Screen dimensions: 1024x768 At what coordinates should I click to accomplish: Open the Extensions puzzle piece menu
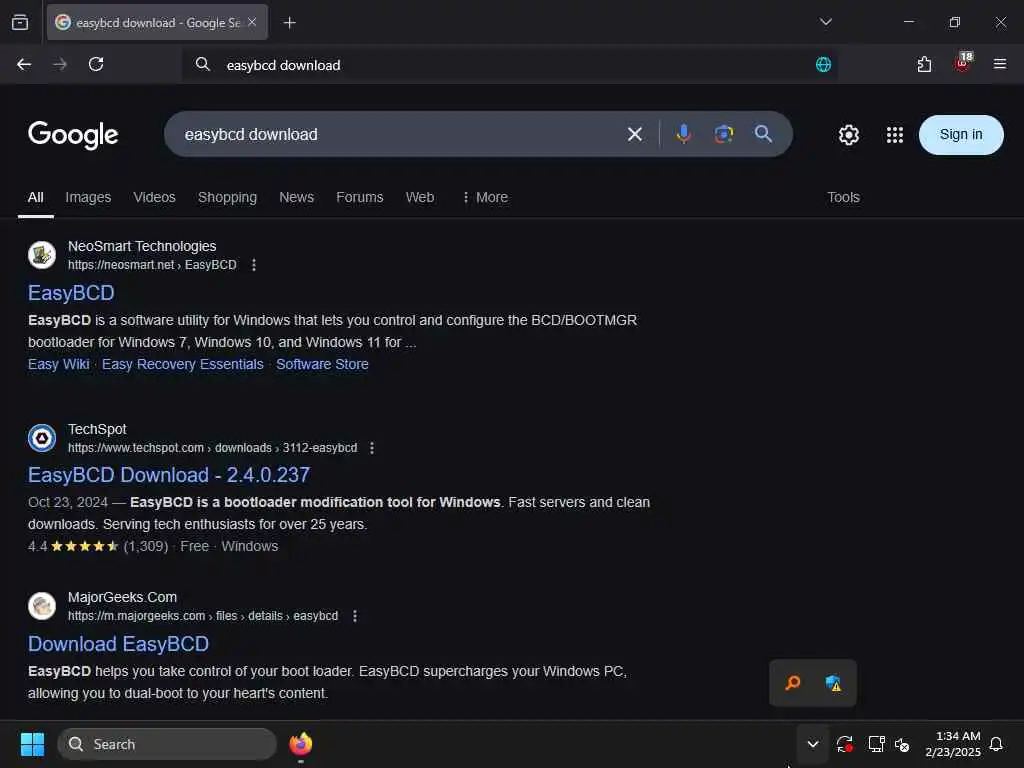coord(924,64)
